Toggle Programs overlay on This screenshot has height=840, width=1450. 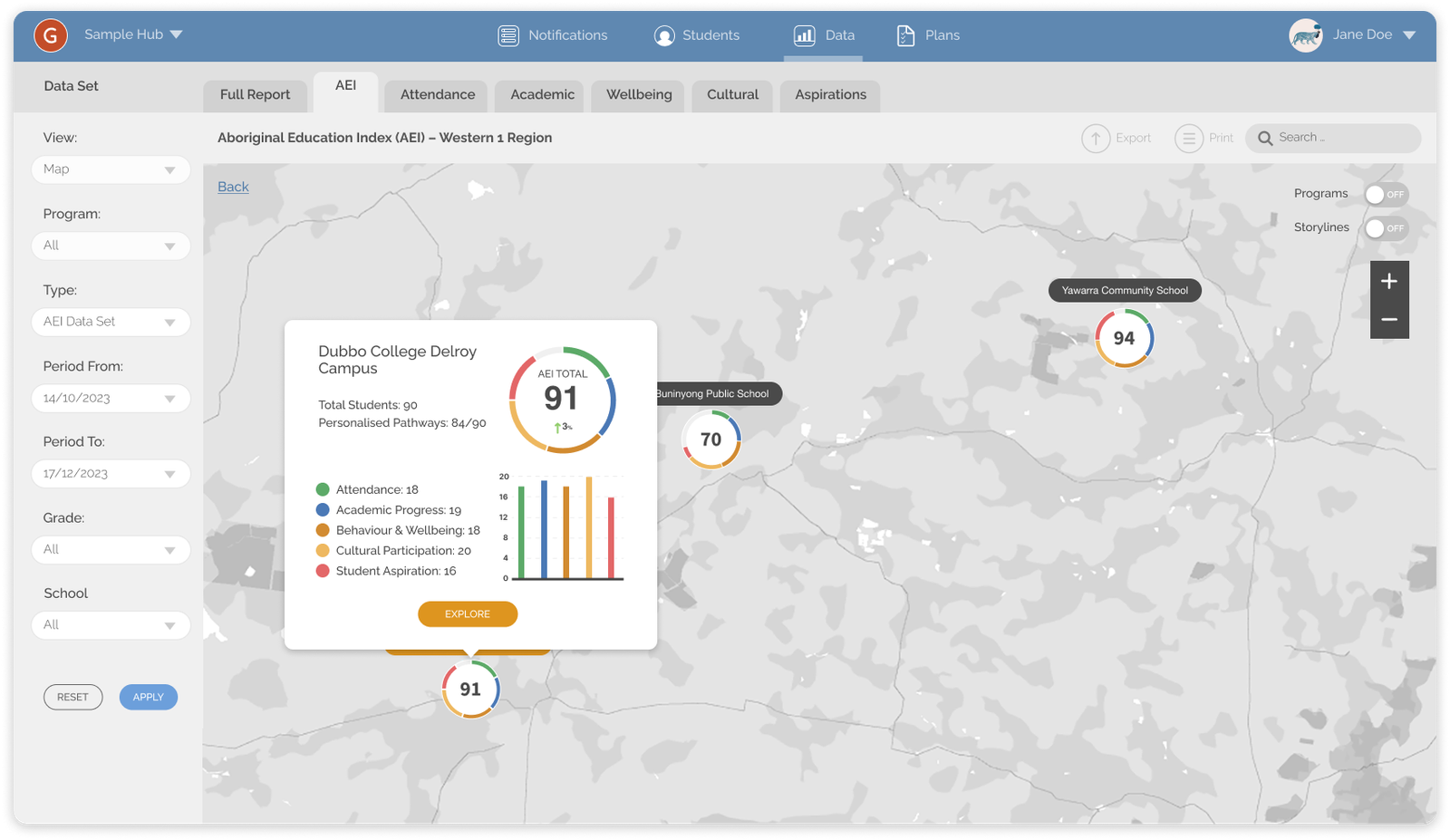1386,194
